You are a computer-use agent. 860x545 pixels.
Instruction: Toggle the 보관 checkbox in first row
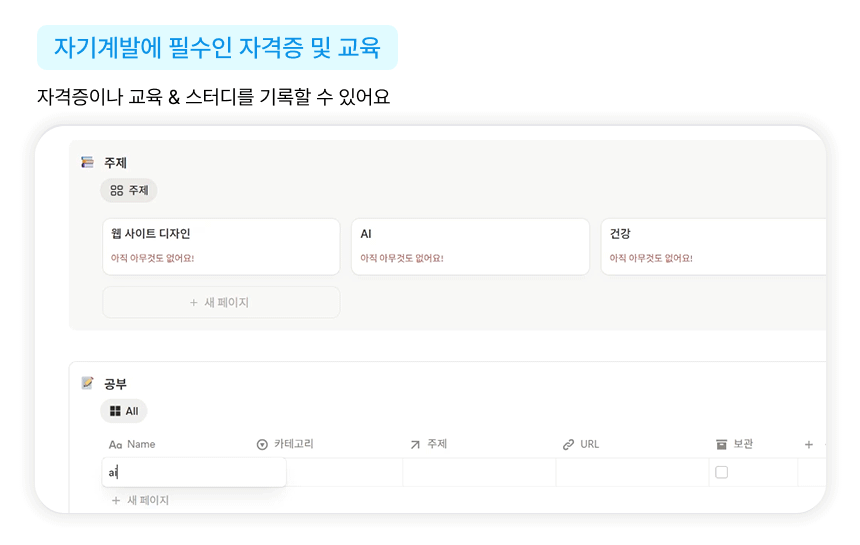(721, 472)
